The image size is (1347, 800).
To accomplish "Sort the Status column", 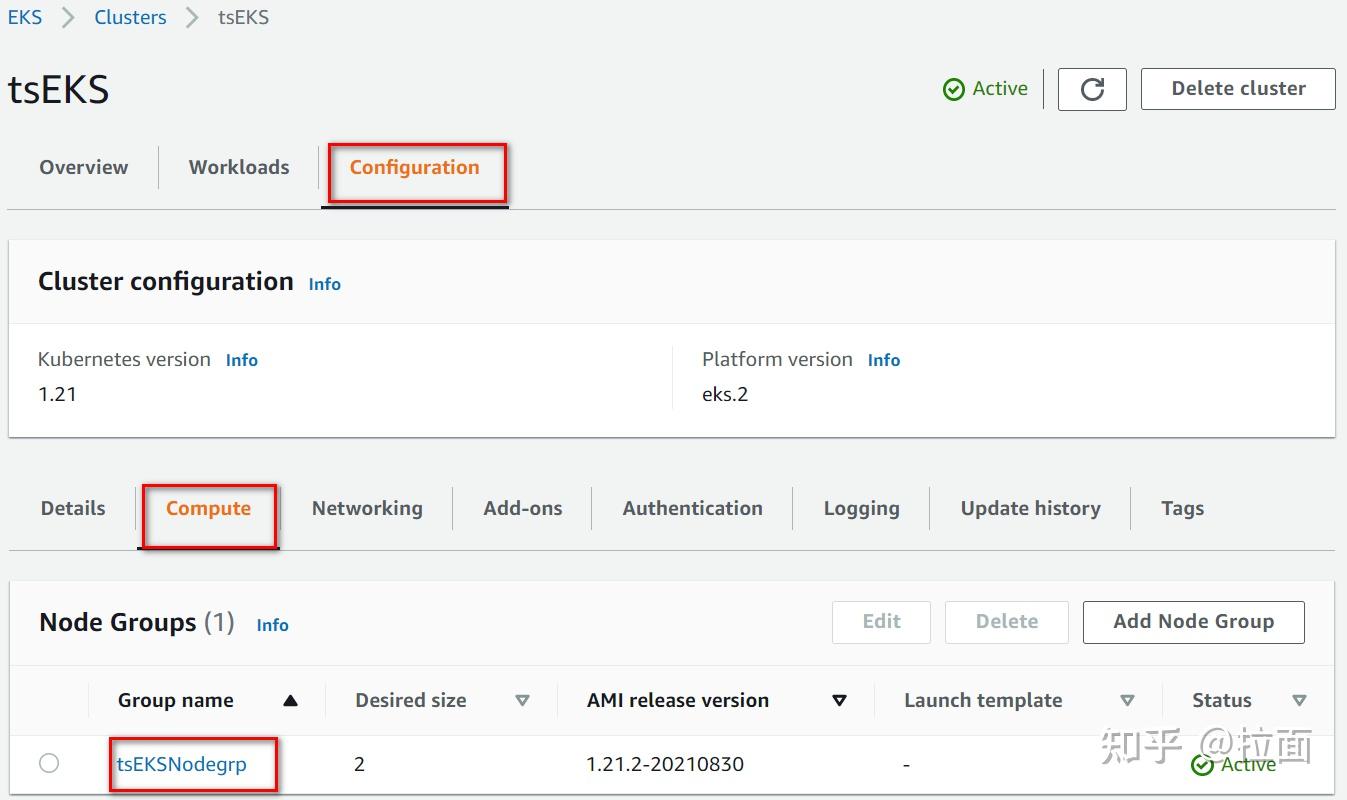I will [1299, 701].
